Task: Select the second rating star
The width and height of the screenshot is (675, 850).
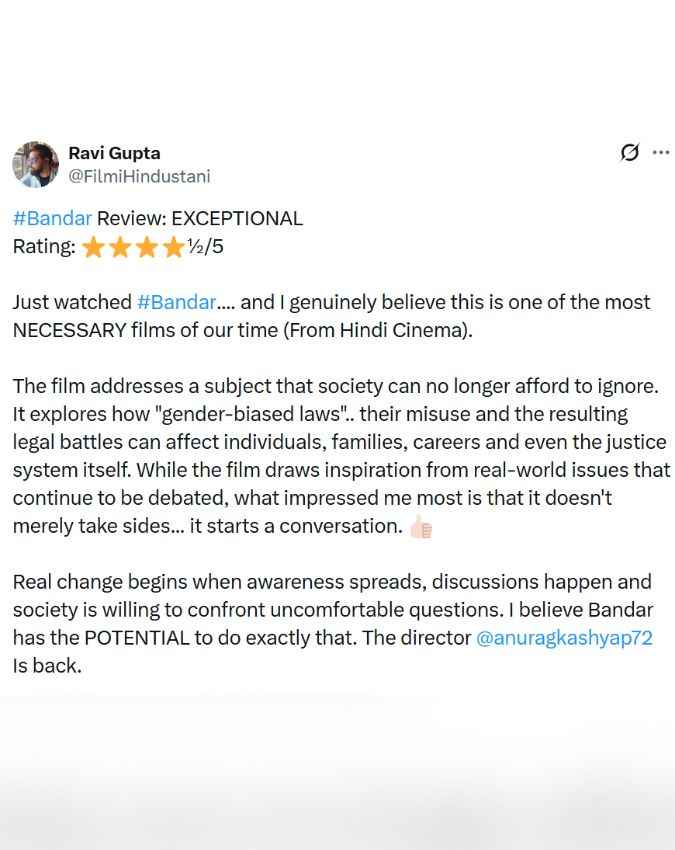Action: (x=120, y=248)
